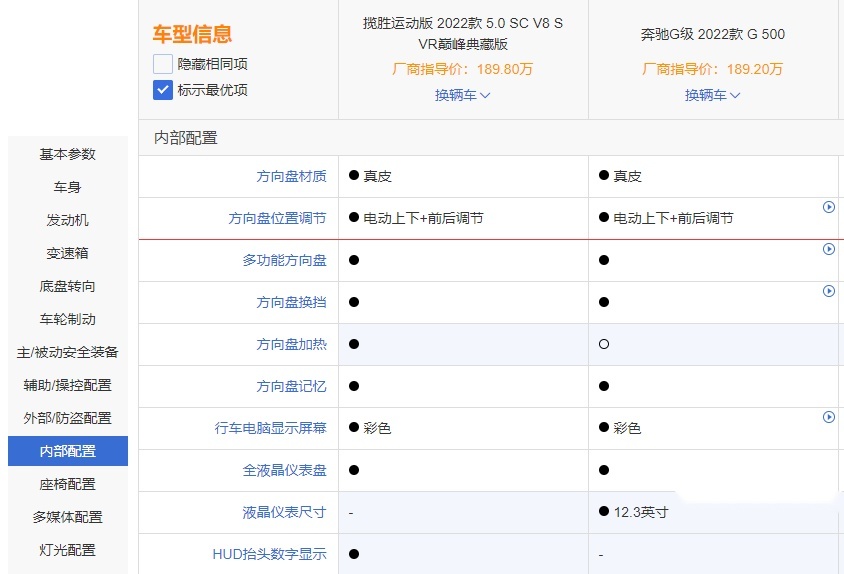The height and width of the screenshot is (574, 844).
Task: Open the 方向盘位置调节 parameter link
Action: point(277,218)
